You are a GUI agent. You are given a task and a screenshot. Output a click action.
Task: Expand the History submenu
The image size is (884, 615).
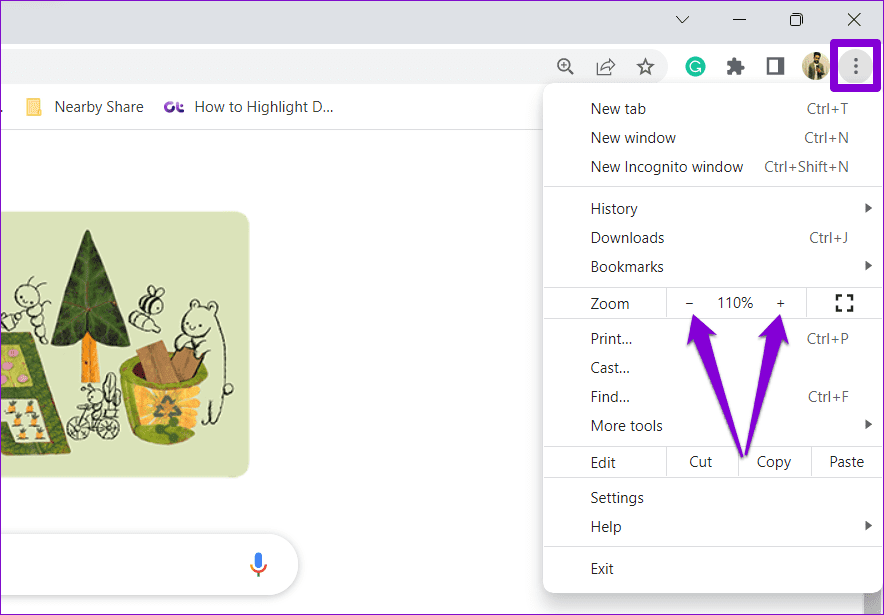713,209
